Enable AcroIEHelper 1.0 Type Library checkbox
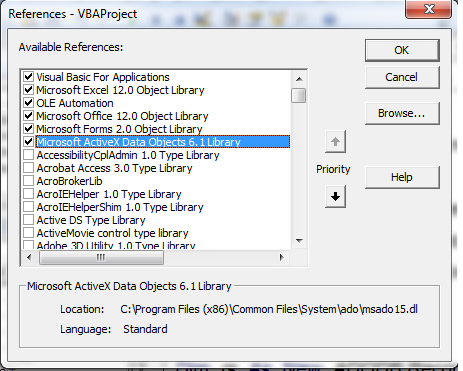Screen dimensions: 463x371 pos(29,194)
